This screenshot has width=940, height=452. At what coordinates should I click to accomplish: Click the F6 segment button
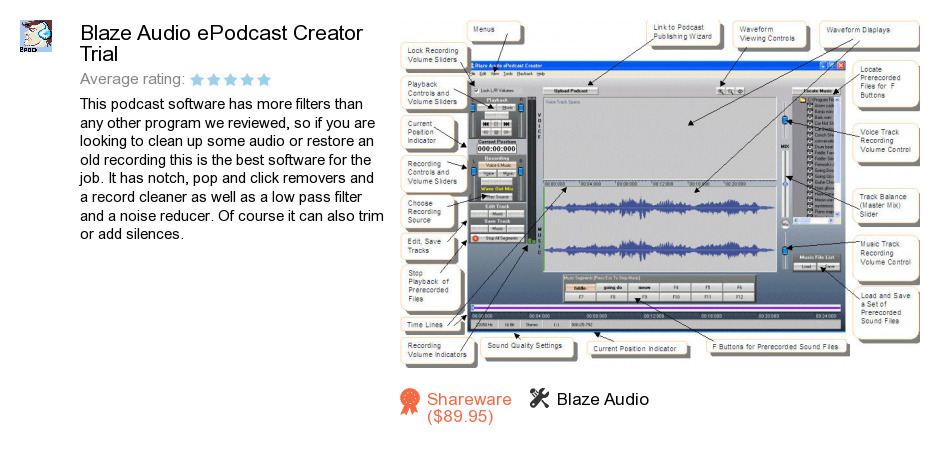click(x=739, y=288)
